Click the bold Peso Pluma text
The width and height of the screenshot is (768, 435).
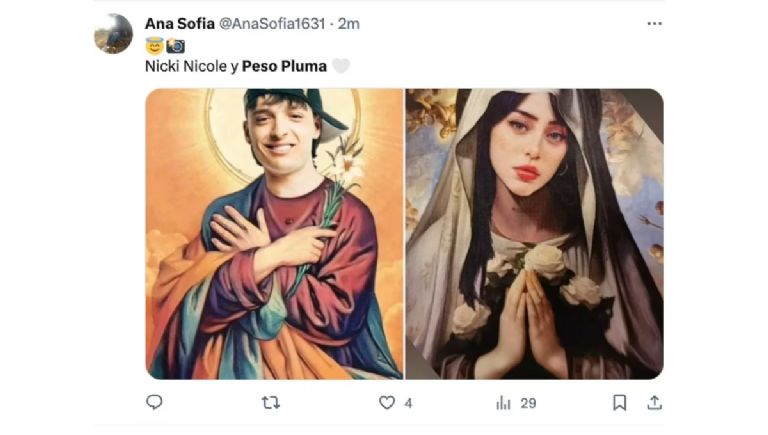pyautogui.click(x=285, y=66)
